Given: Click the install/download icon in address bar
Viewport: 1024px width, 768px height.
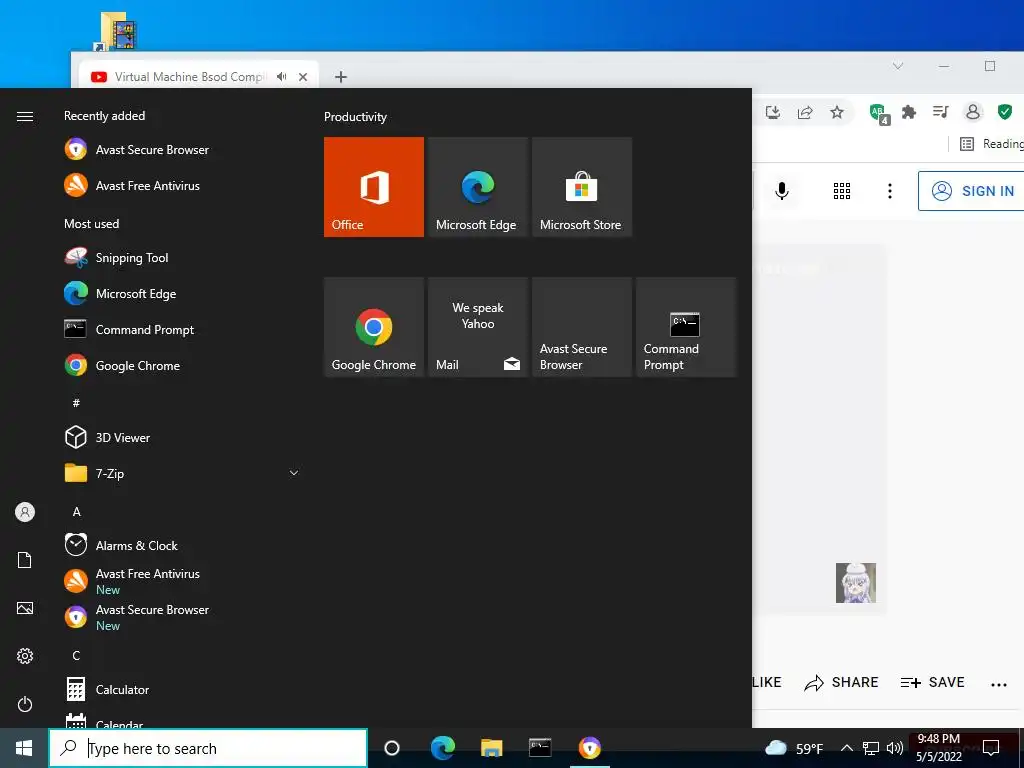Looking at the screenshot, I should pos(773,112).
